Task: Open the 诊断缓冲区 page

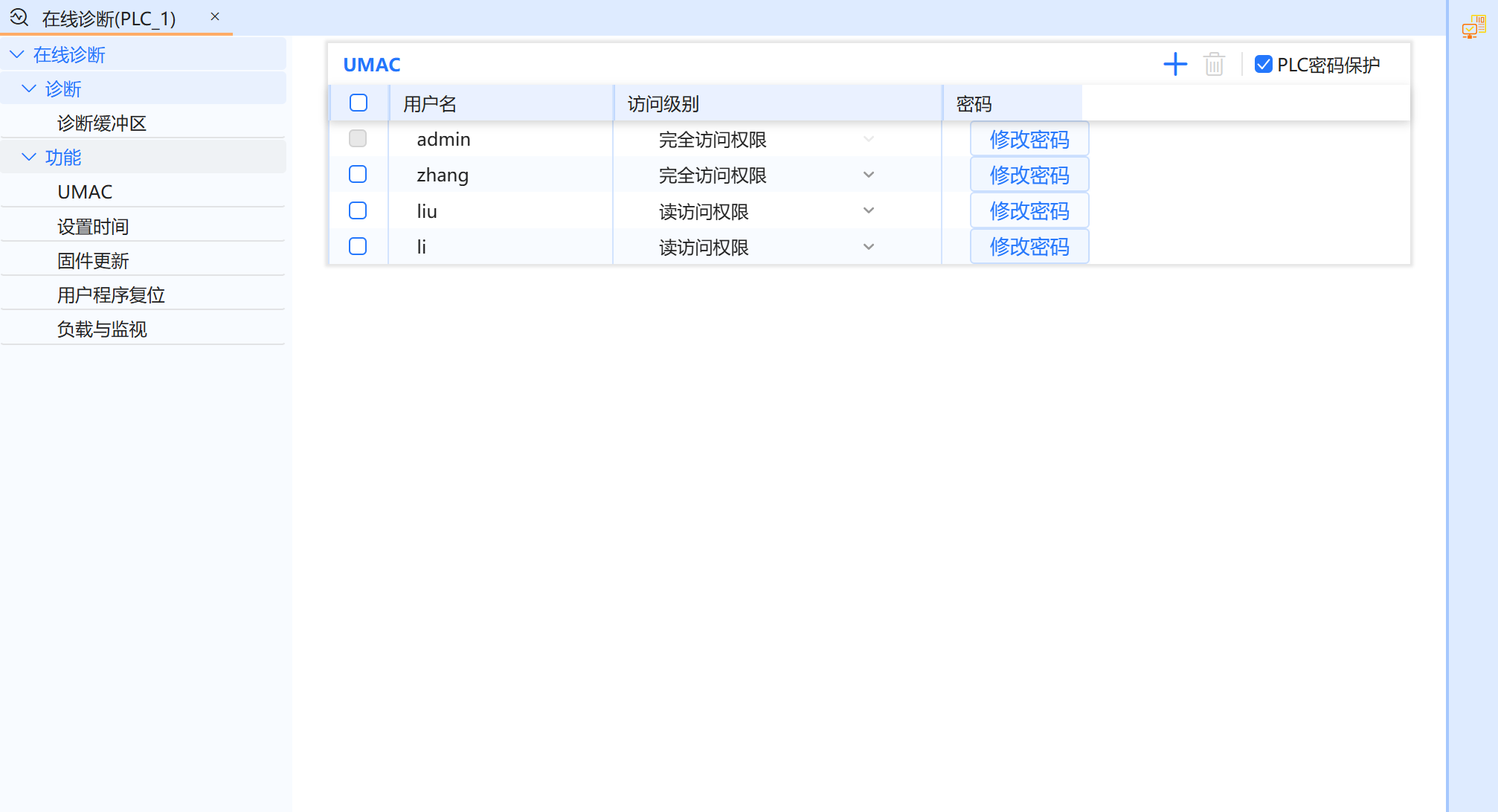Action: [102, 123]
